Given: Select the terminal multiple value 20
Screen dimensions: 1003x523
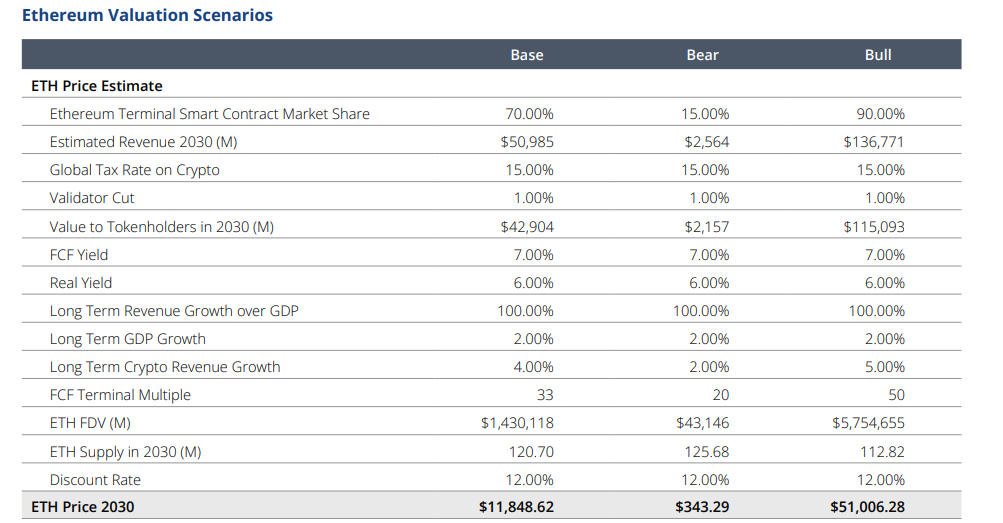Looking at the screenshot, I should (x=721, y=395).
